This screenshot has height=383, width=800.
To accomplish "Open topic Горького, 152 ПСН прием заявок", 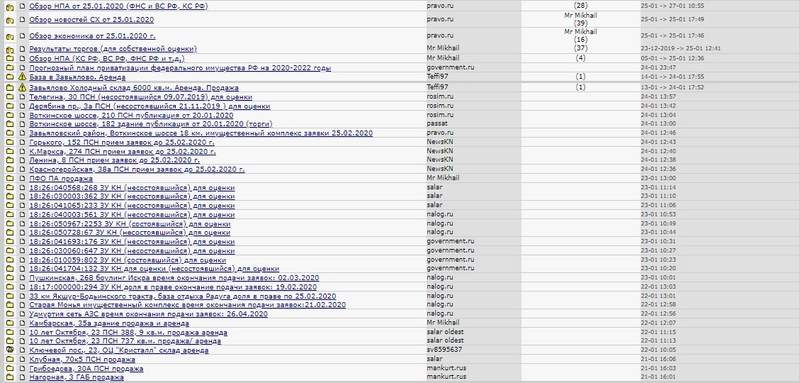I will [122, 142].
